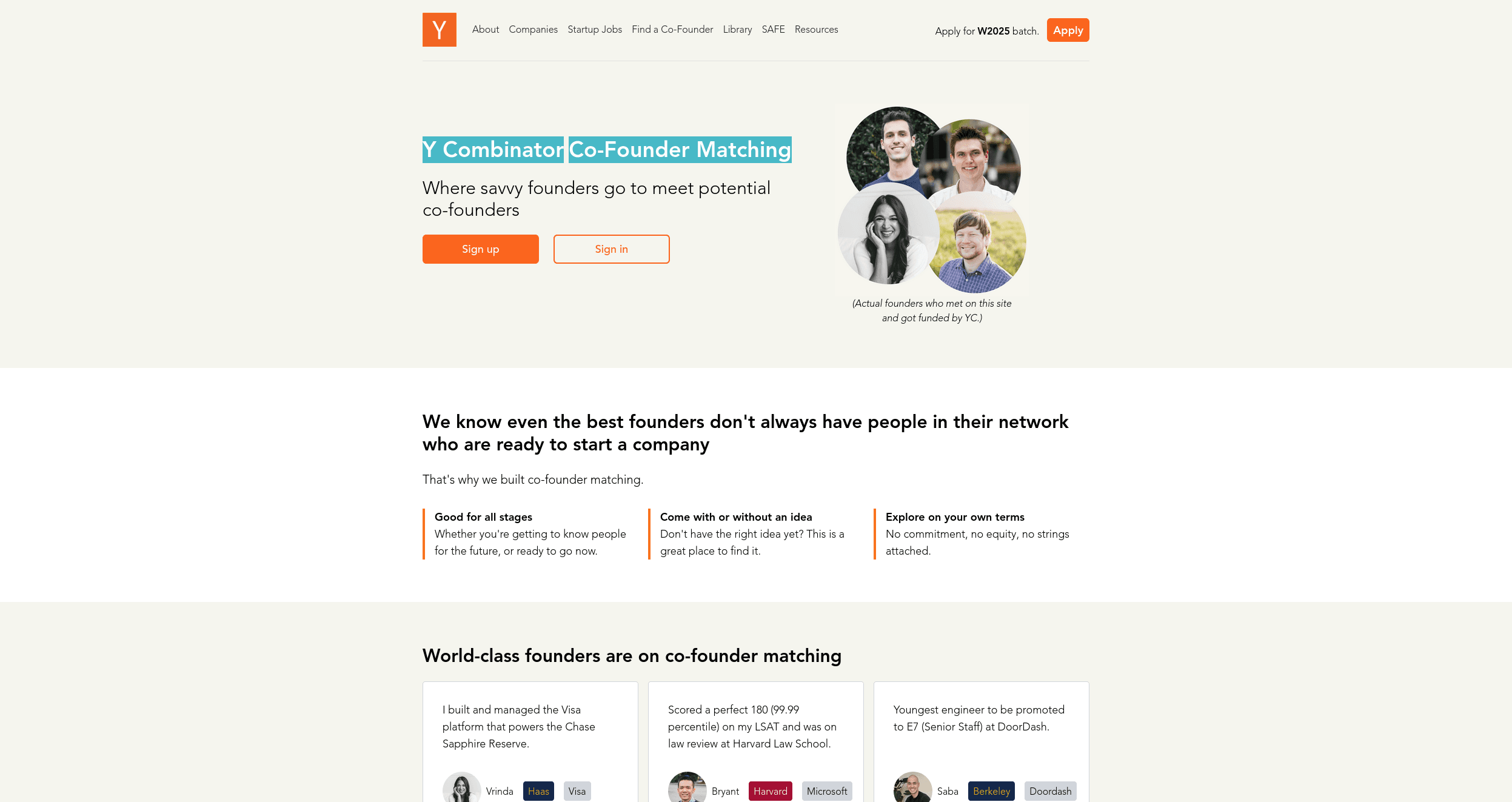Click the Startup Jobs navigation link
Screen dimensions: 1512x802
594,29
